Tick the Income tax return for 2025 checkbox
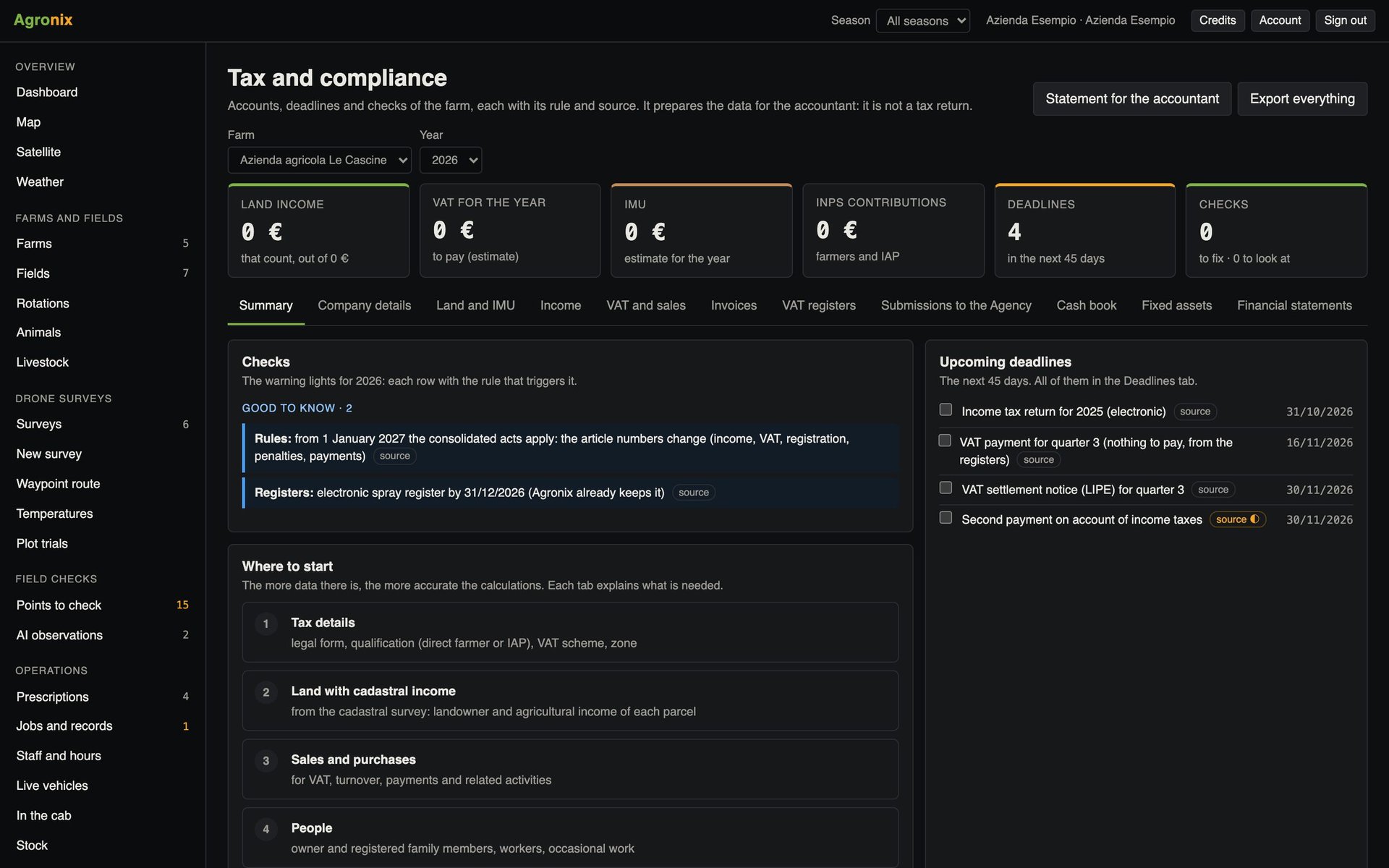Image resolution: width=1389 pixels, height=868 pixels. tap(946, 410)
